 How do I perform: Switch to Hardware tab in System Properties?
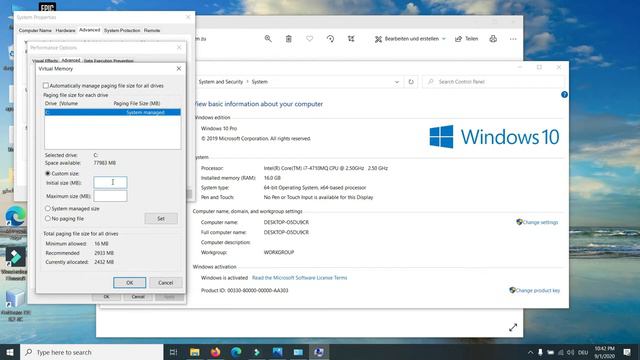(x=65, y=30)
